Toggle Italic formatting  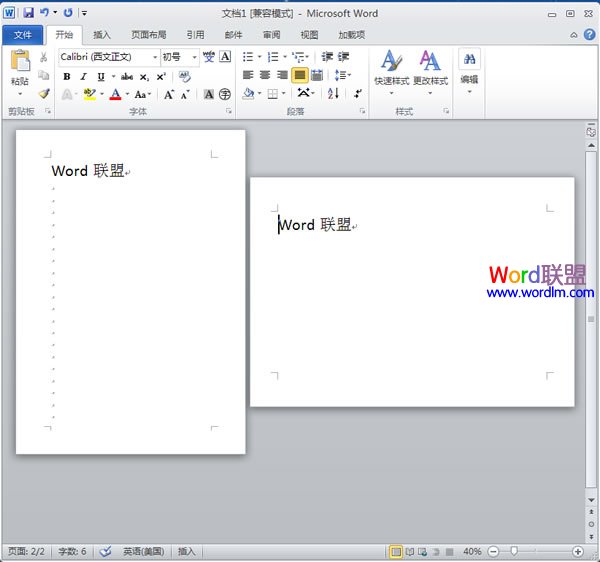click(84, 77)
